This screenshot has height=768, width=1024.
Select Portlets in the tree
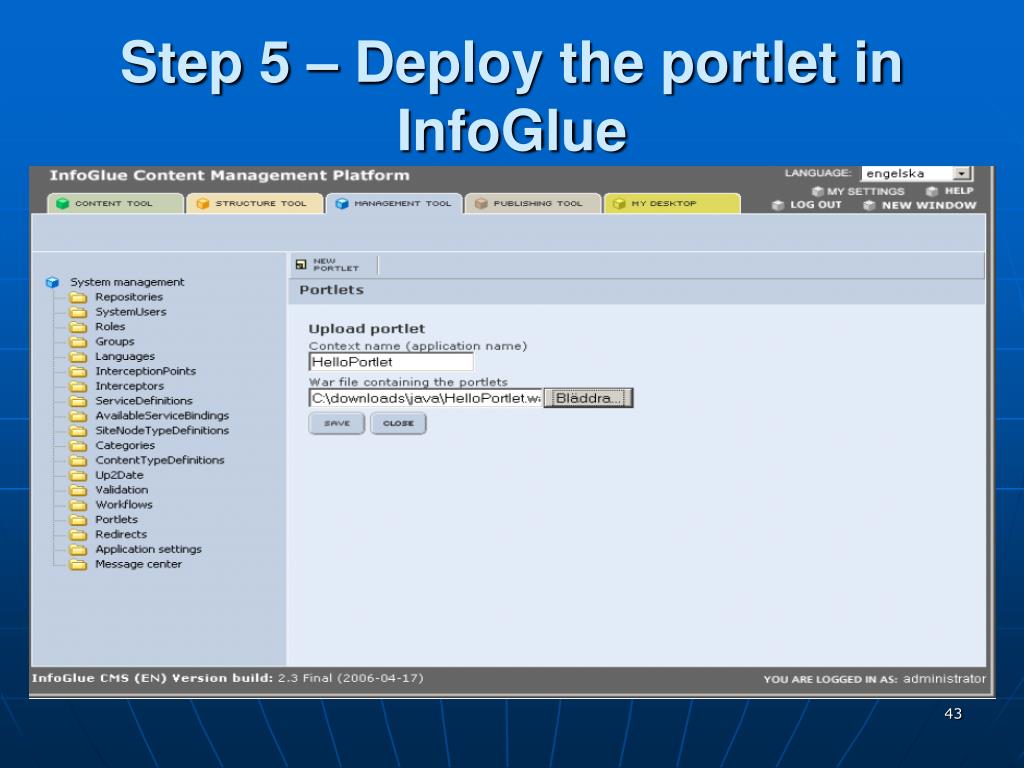click(116, 519)
